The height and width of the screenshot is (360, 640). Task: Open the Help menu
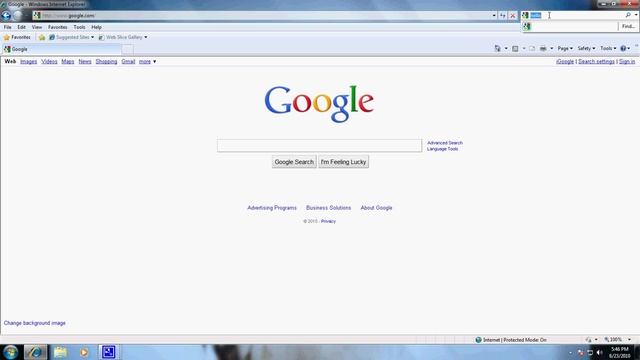pyautogui.click(x=96, y=27)
